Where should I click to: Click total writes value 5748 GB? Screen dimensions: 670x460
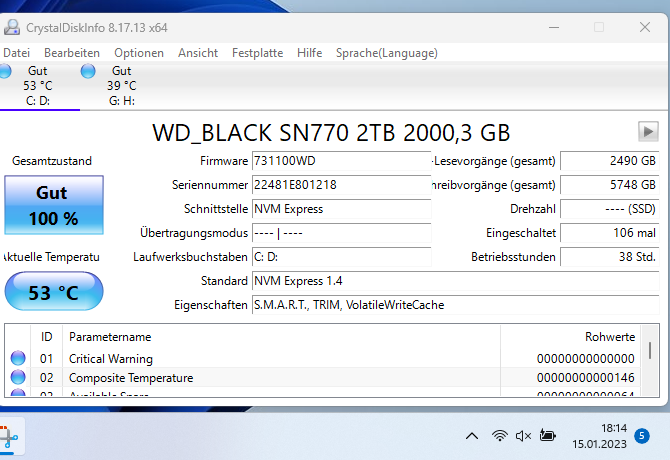[610, 185]
